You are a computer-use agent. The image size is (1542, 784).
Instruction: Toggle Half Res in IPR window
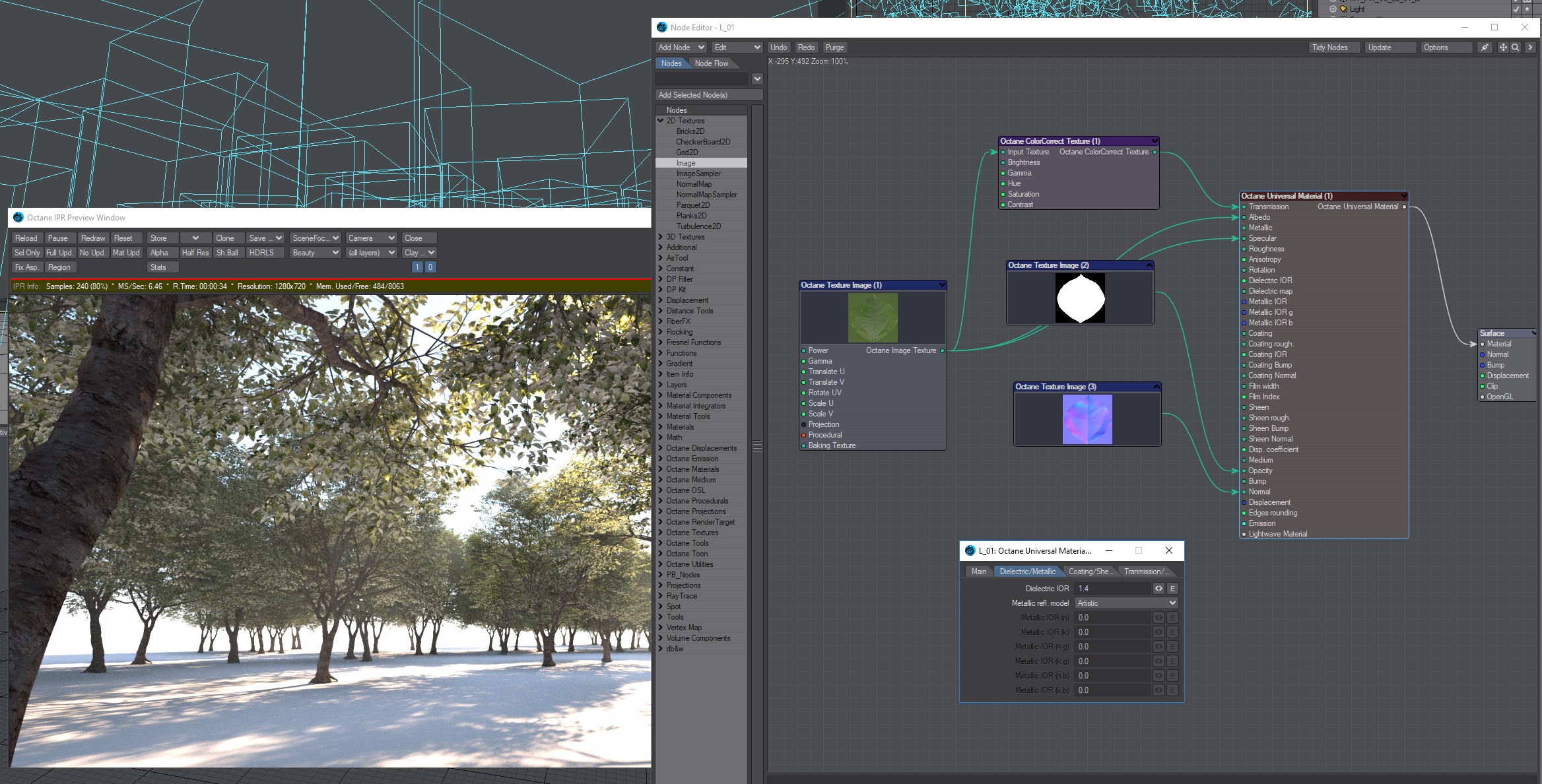pyautogui.click(x=195, y=253)
